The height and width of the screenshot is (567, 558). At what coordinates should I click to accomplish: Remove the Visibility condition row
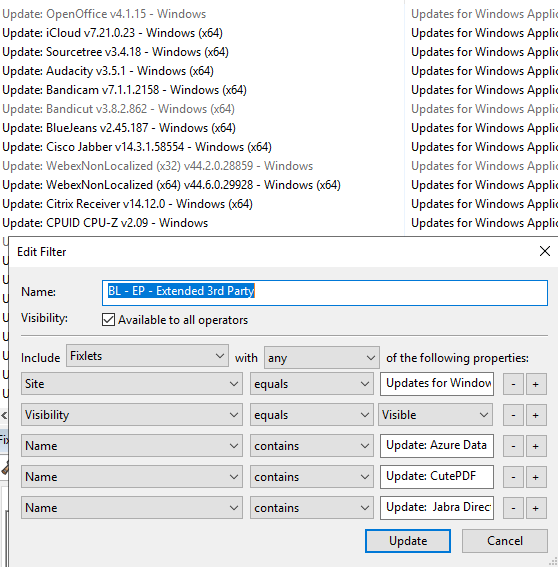(513, 415)
